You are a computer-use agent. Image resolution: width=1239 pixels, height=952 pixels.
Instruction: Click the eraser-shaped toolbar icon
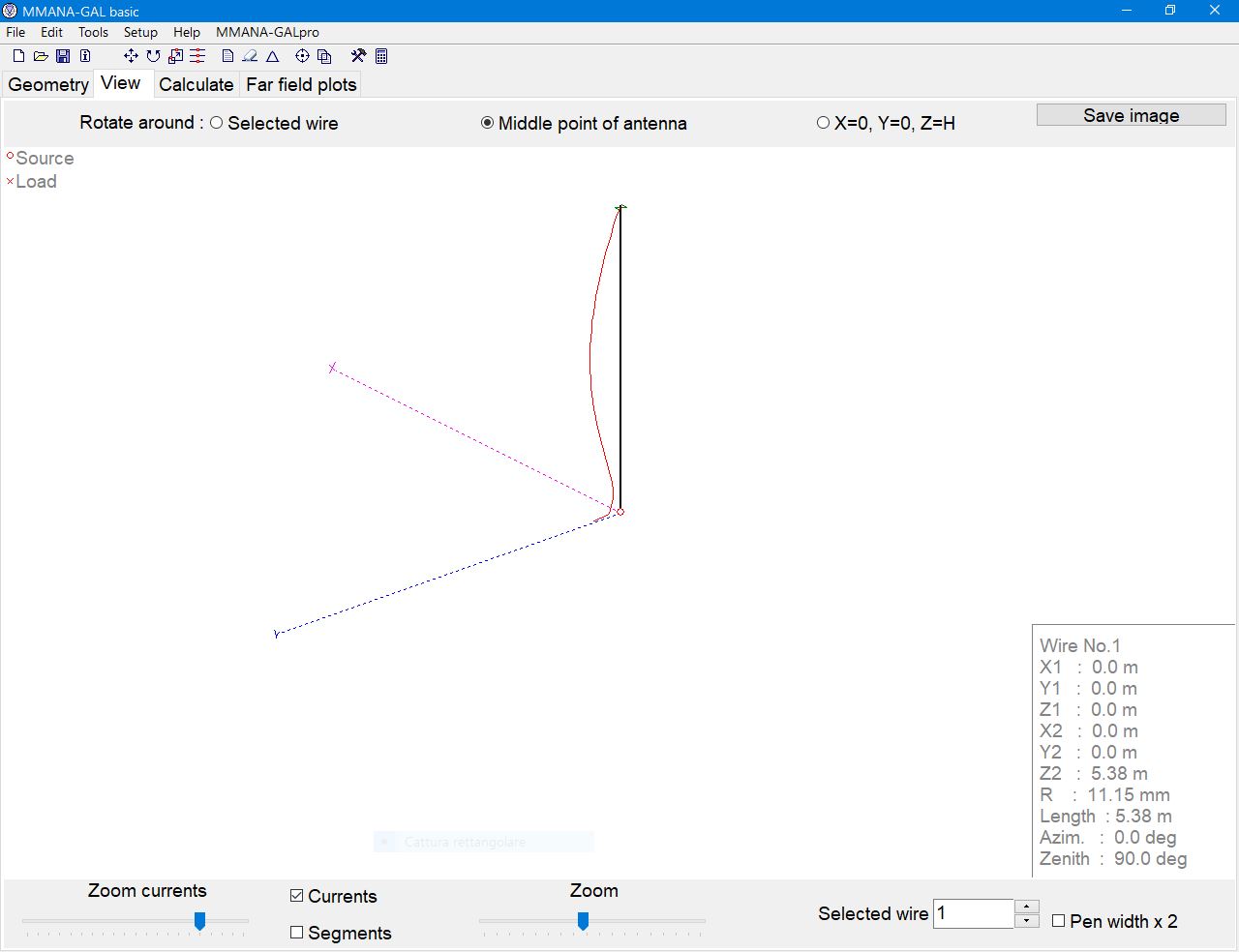pos(250,56)
